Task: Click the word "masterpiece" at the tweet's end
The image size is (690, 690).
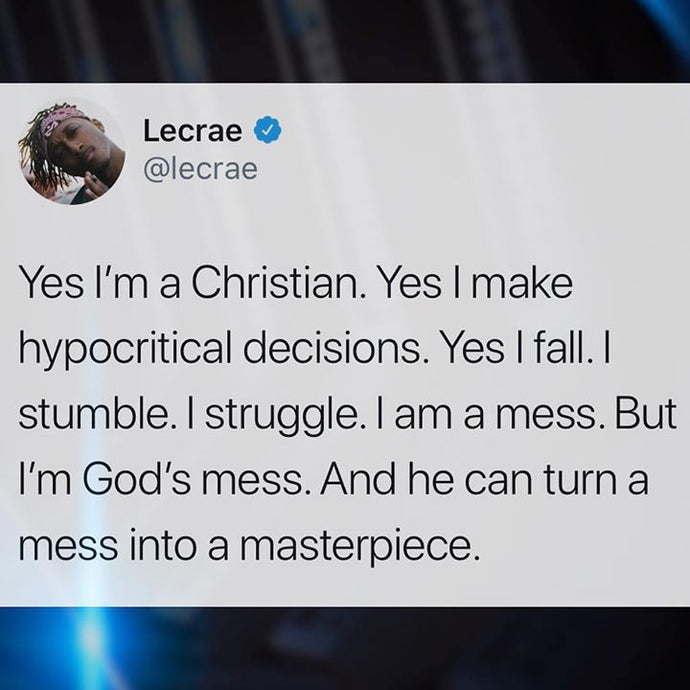Action: tap(360, 548)
